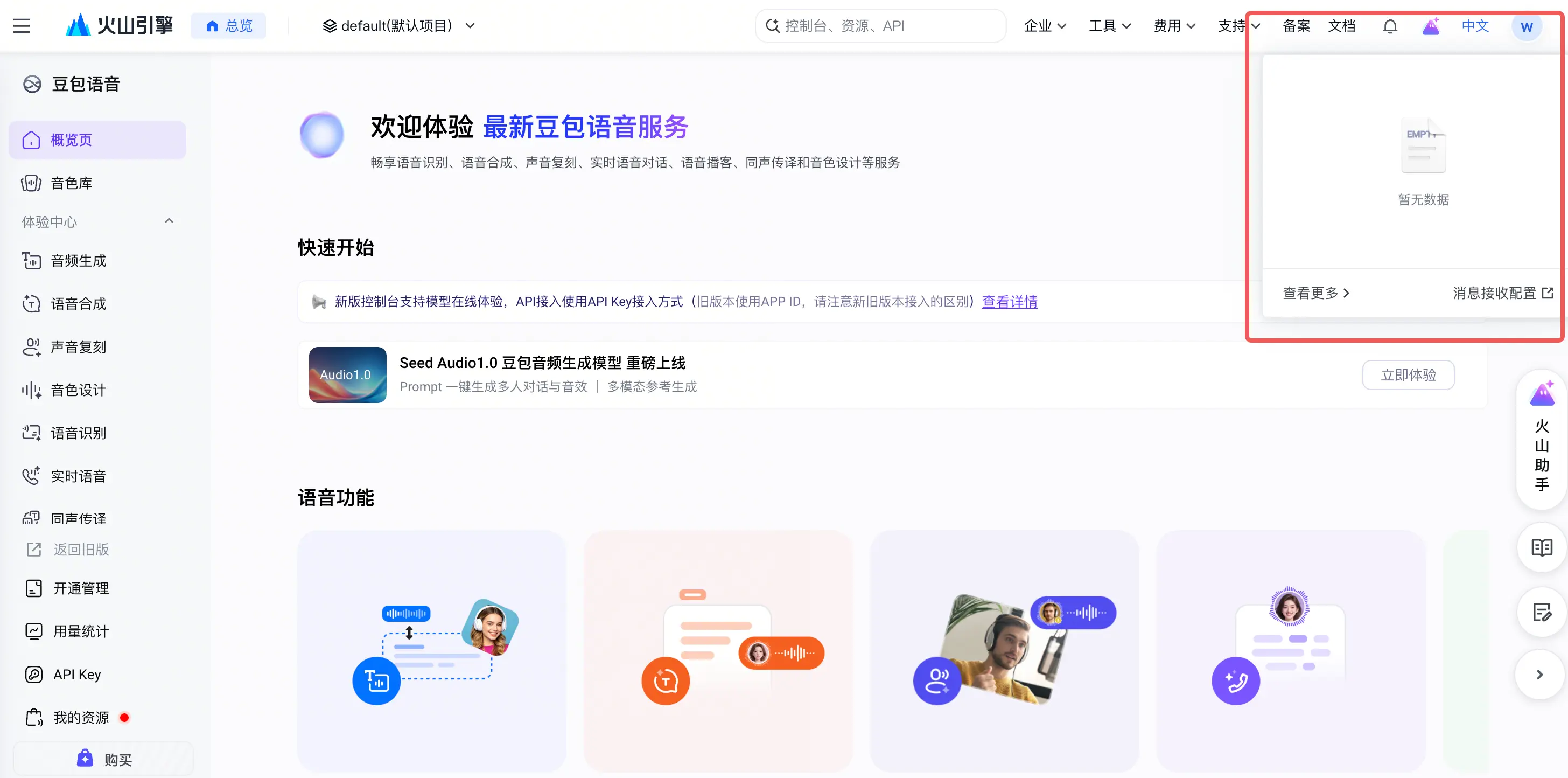Click the open-book documentation floating icon
The height and width of the screenshot is (778, 1568).
(x=1541, y=547)
